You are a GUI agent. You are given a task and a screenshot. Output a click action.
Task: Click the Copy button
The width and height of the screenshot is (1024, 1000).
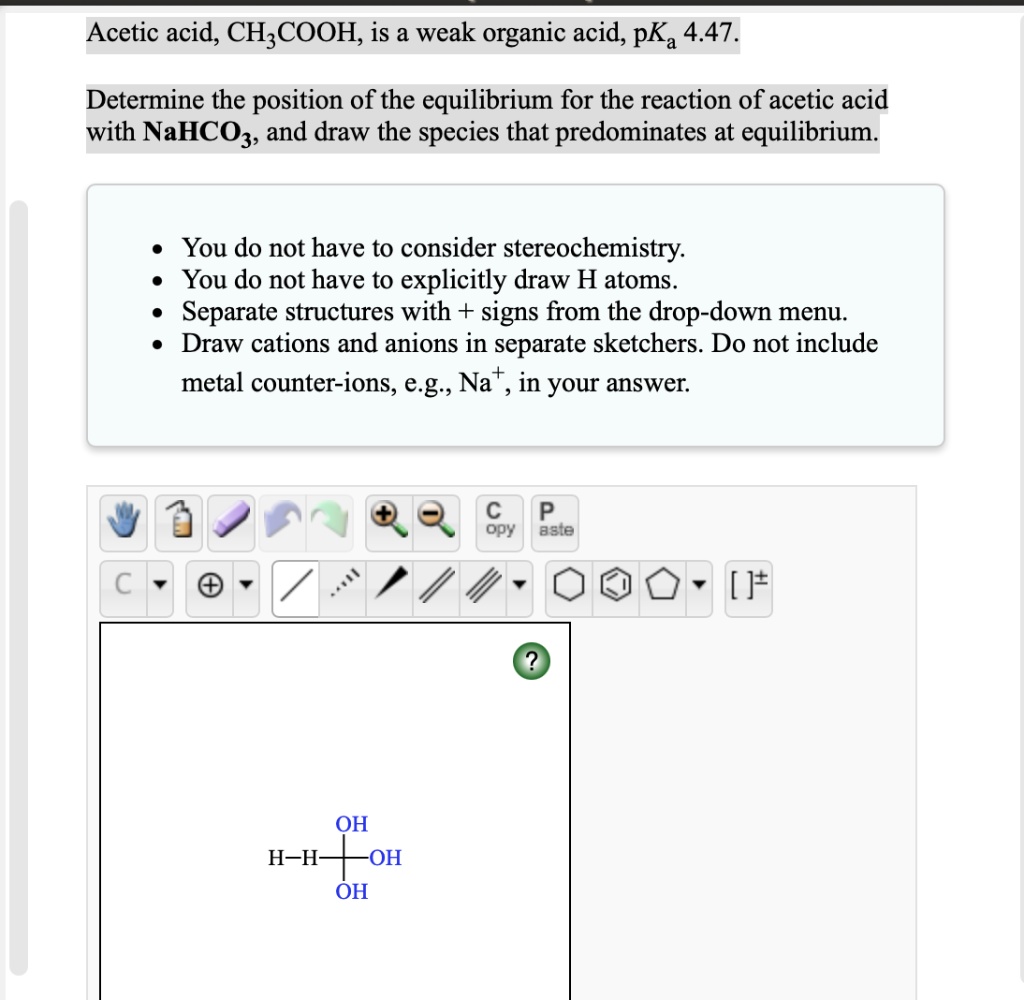[x=499, y=521]
